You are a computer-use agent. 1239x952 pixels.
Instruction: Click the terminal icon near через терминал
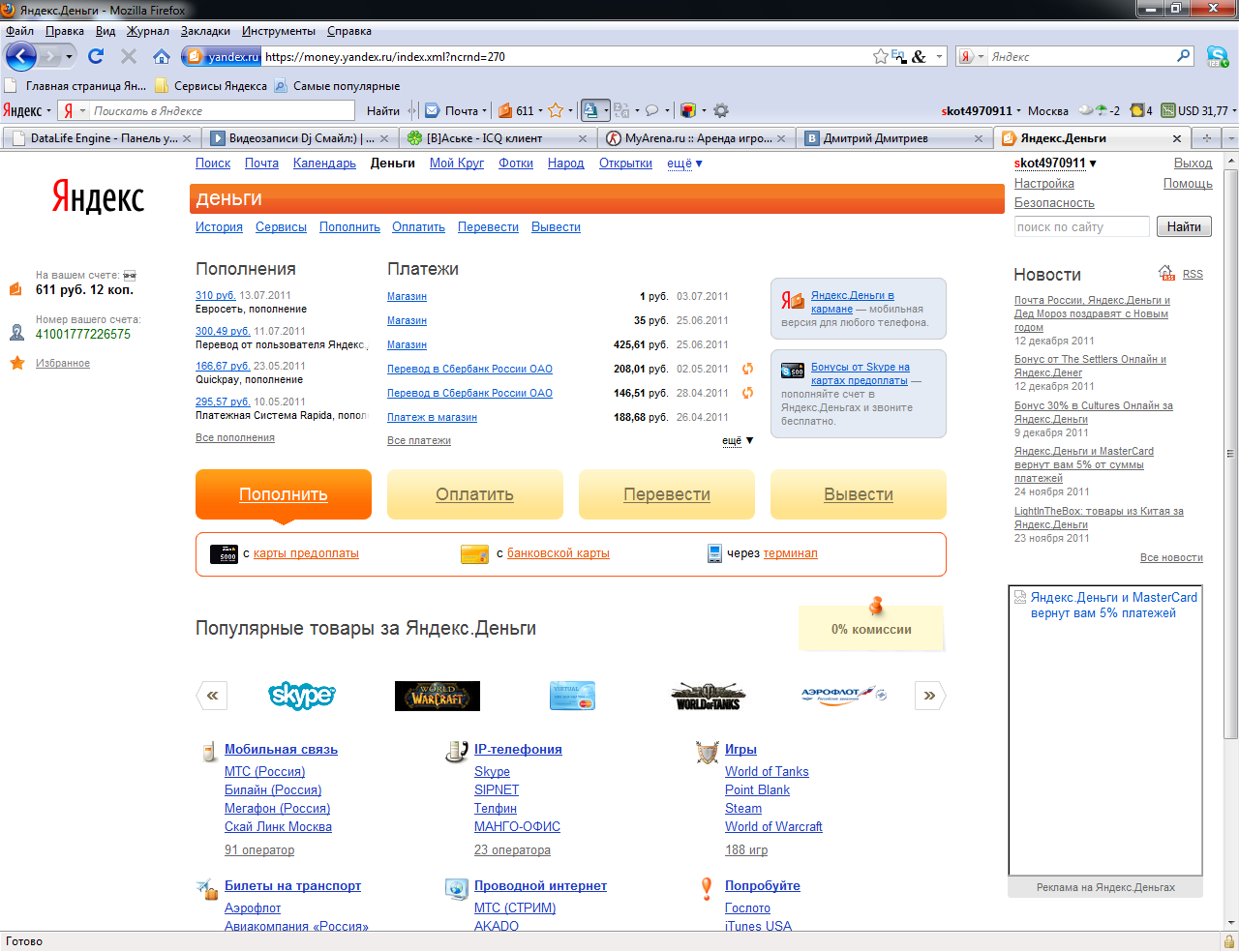point(714,553)
